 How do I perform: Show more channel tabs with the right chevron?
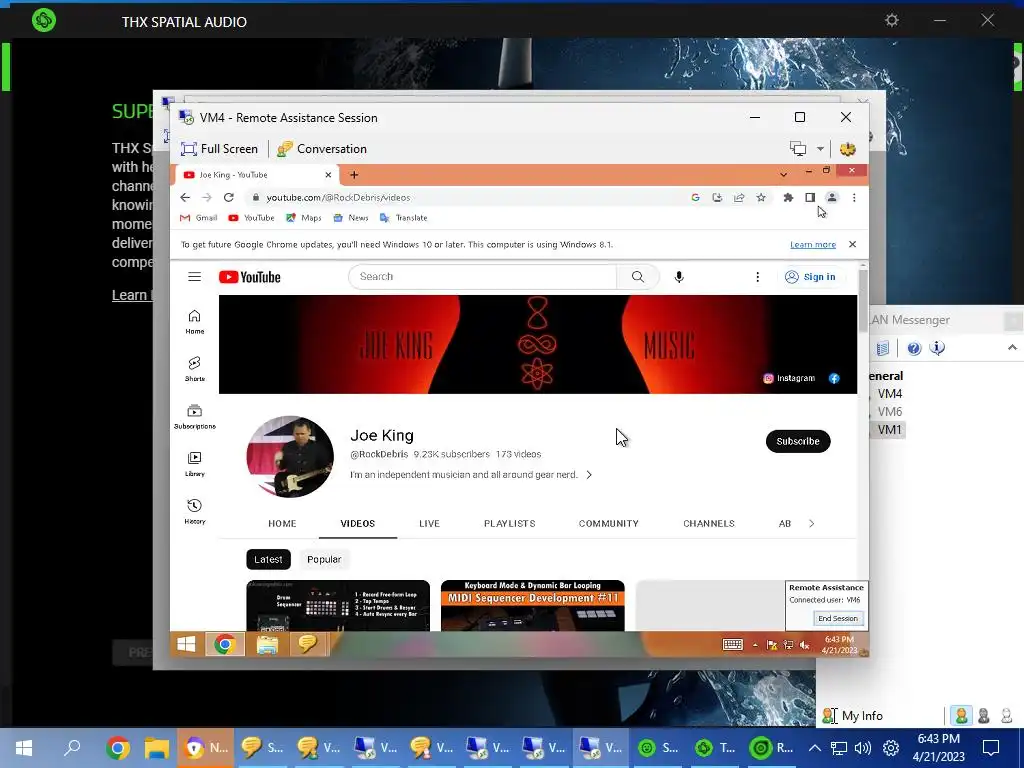[x=812, y=523]
